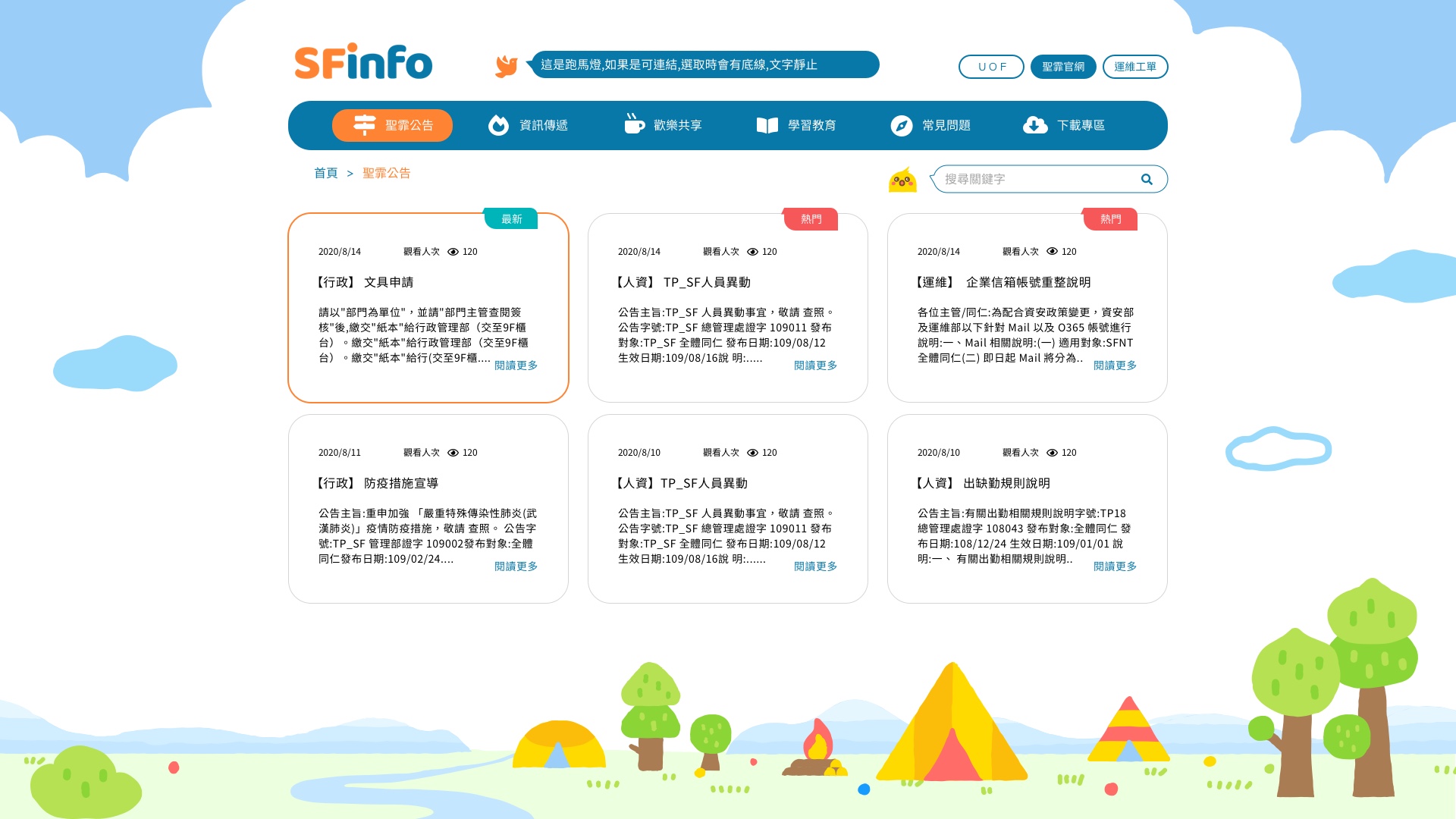The height and width of the screenshot is (819, 1456).
Task: Click the SFinfo logo
Action: click(363, 62)
